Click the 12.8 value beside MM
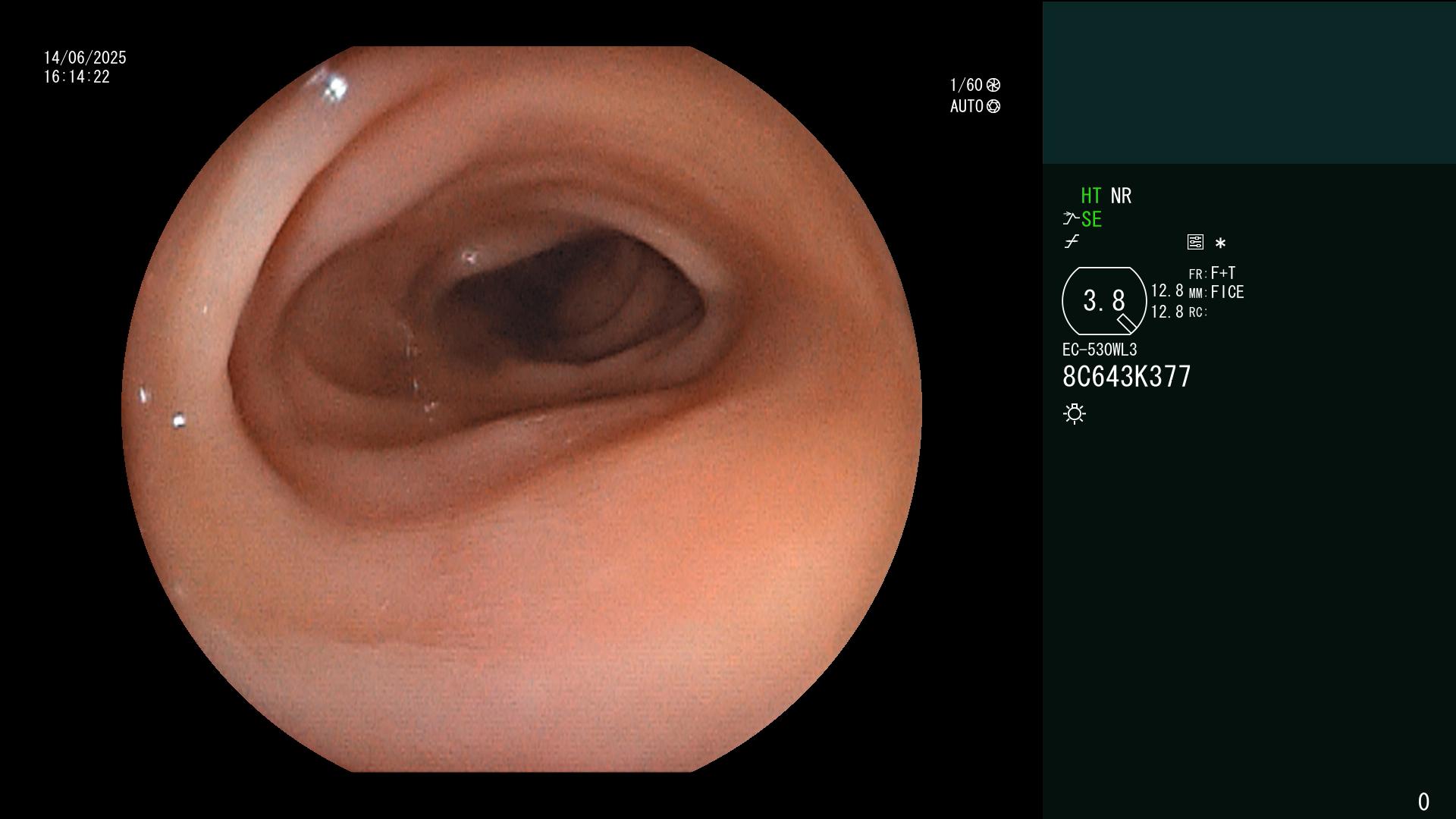The height and width of the screenshot is (819, 1456). [1167, 290]
